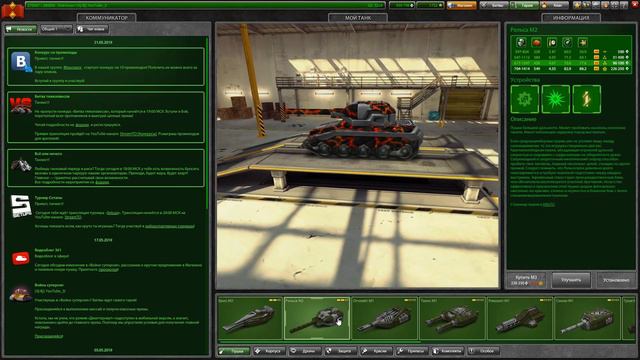Expand the Общий chat channel dropdown
Viewport: 640px width, 360px height.
point(56,29)
